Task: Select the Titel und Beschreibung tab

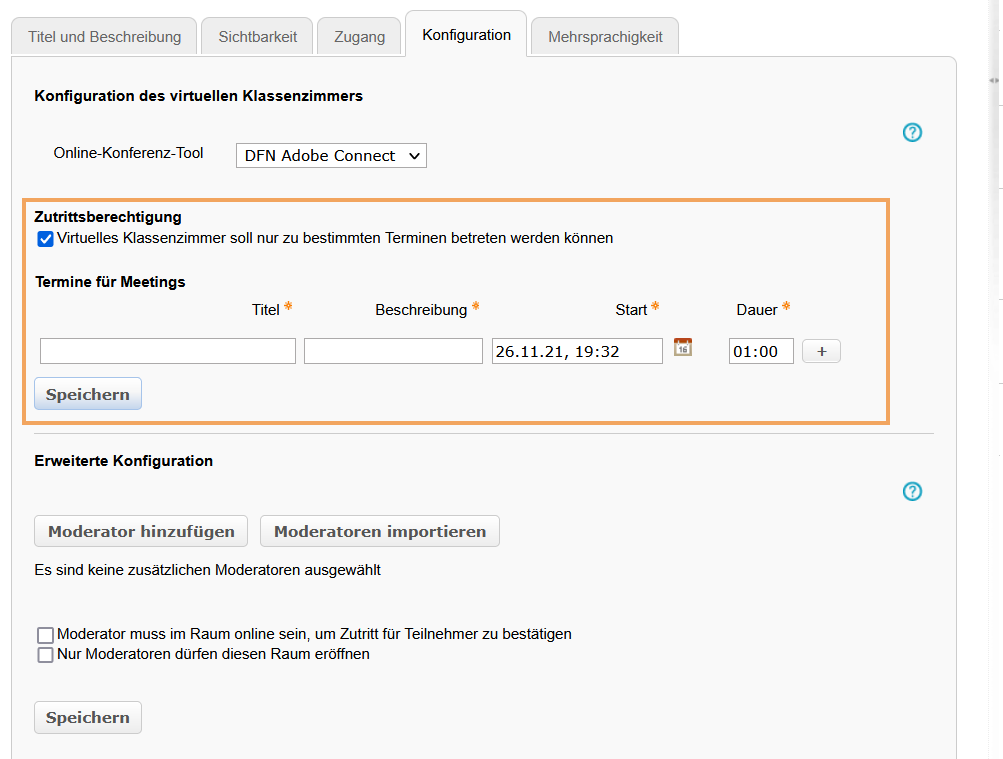Action: point(103,36)
